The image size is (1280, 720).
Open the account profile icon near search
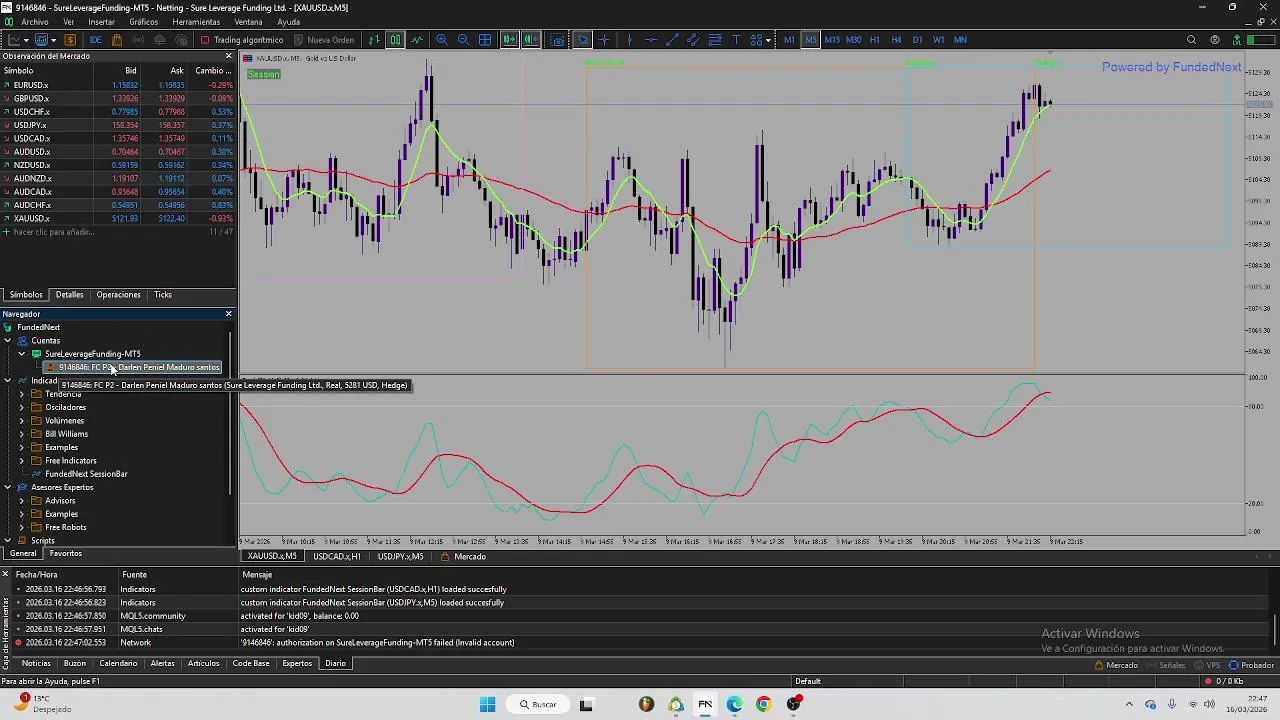tap(1215, 40)
